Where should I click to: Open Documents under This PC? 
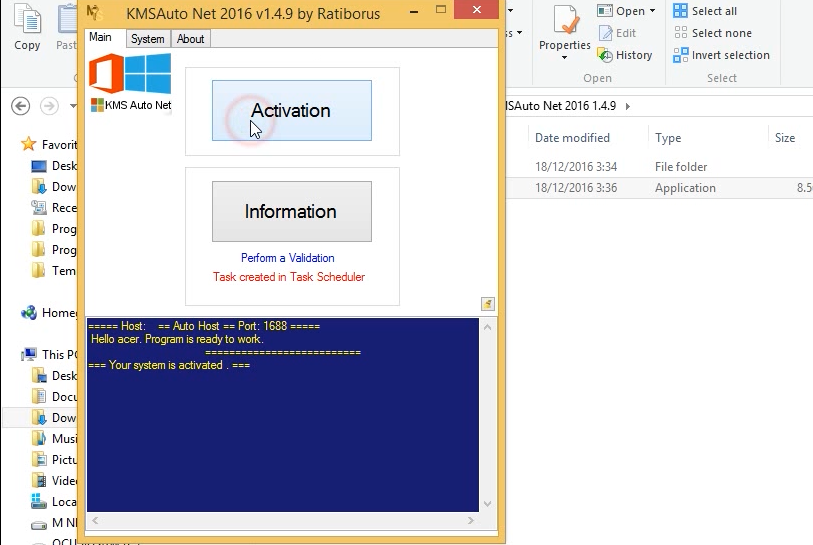54,397
